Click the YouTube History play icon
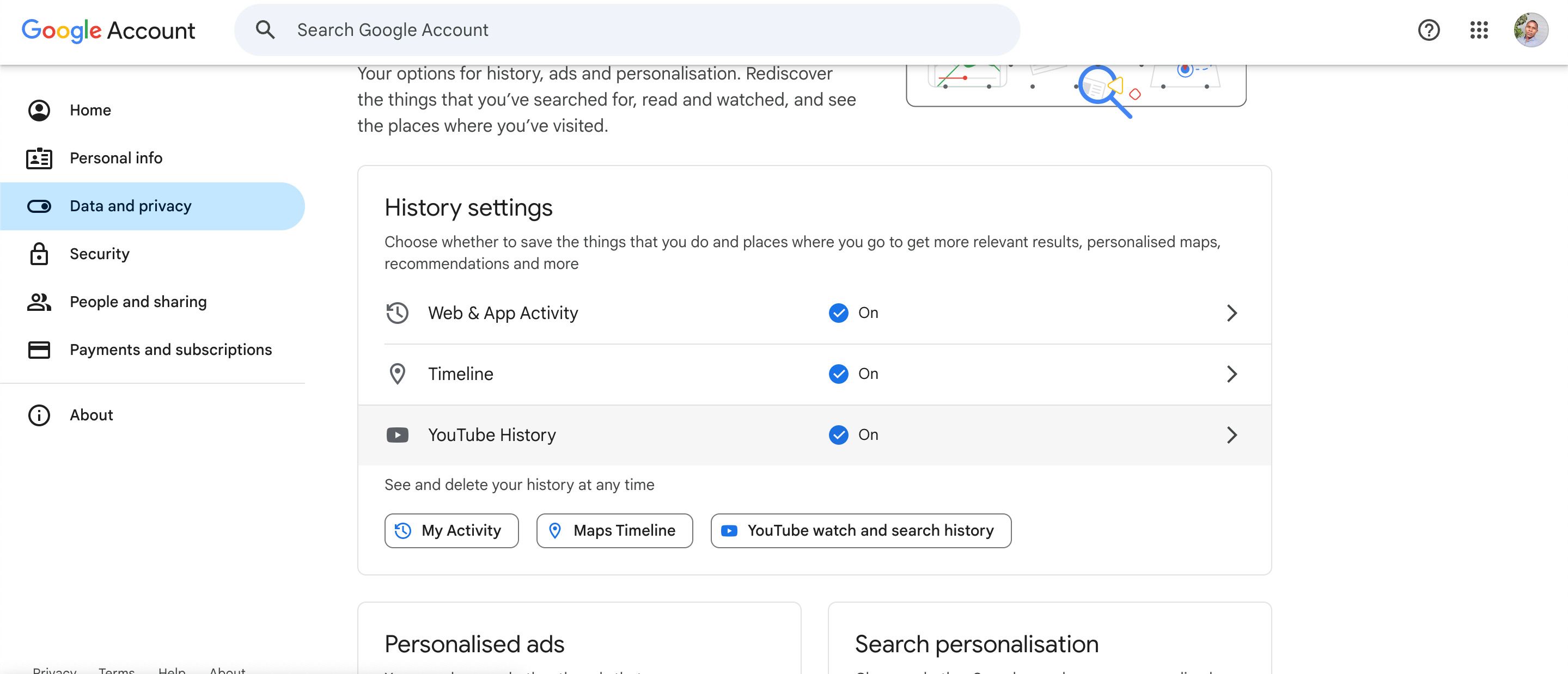 click(x=398, y=435)
